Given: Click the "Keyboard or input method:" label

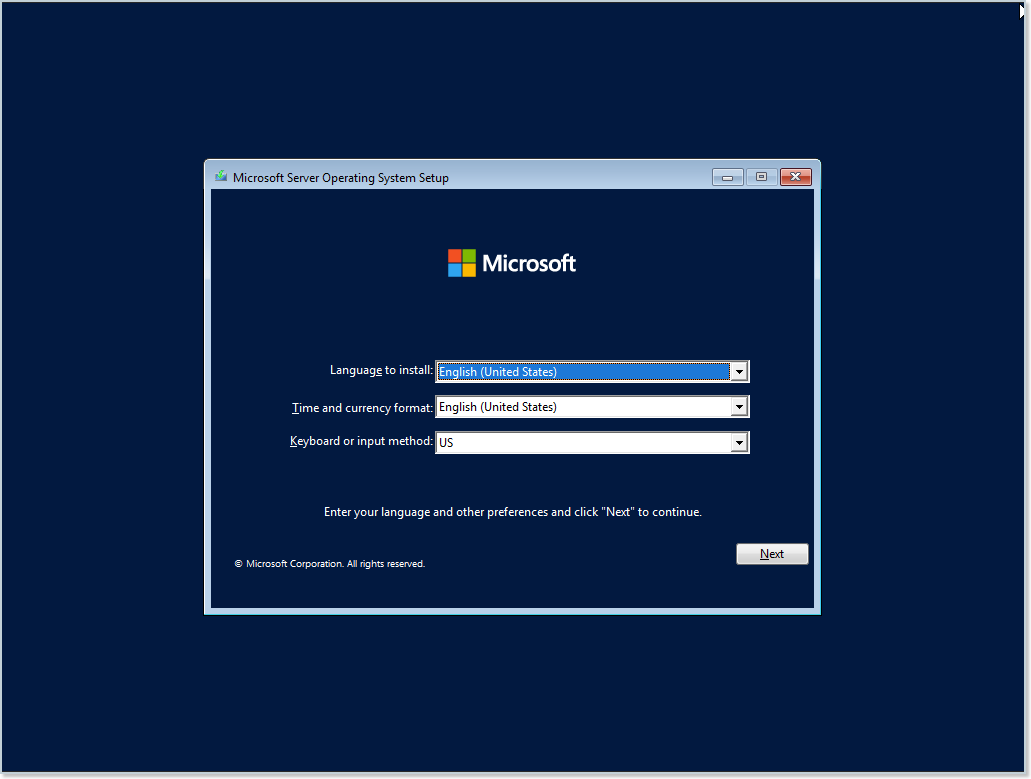Looking at the screenshot, I should tap(361, 441).
